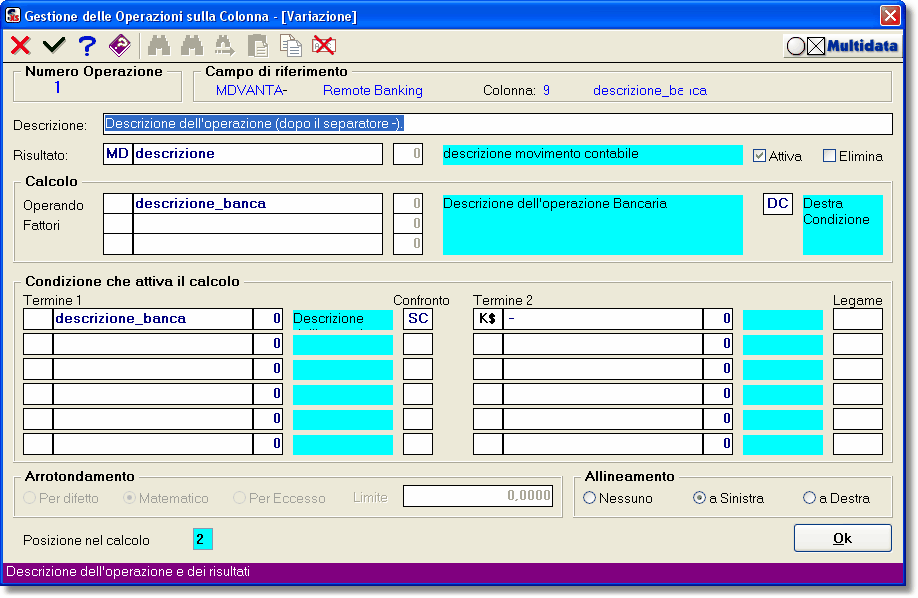Viewport: 918px width, 598px height.
Task: Select the Matematico rounding option
Action: point(129,498)
